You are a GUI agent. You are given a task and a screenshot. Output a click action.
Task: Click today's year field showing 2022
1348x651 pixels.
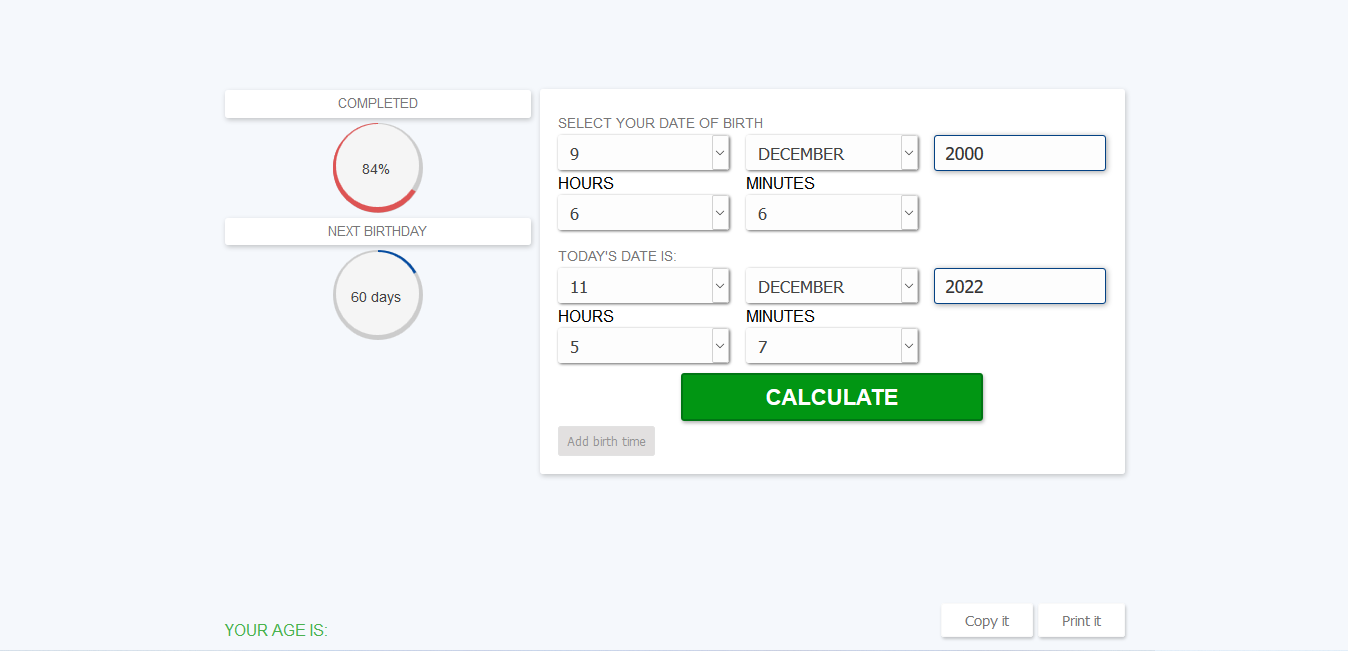pos(1020,286)
